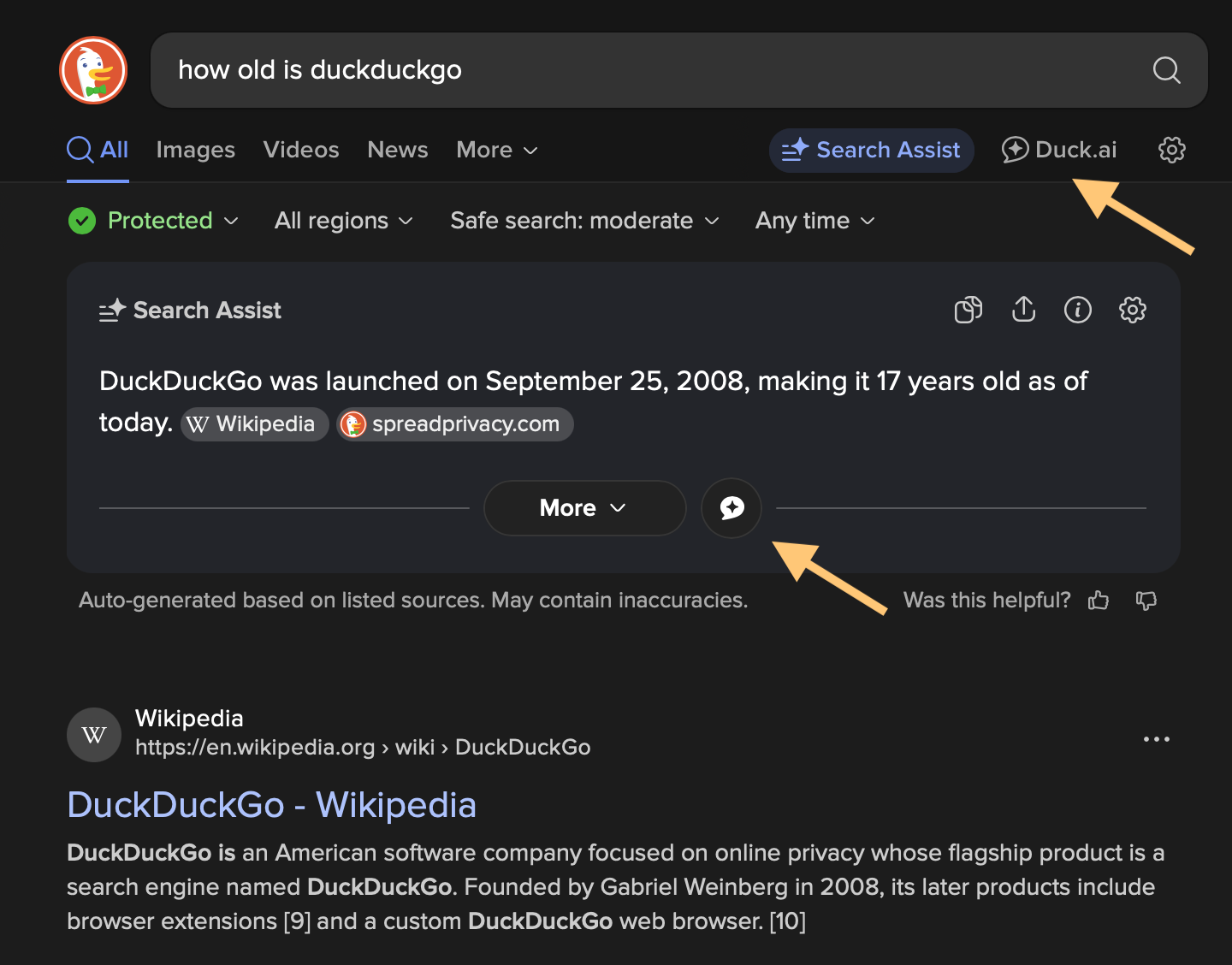Click the Wikipedia site name in result

tap(189, 719)
